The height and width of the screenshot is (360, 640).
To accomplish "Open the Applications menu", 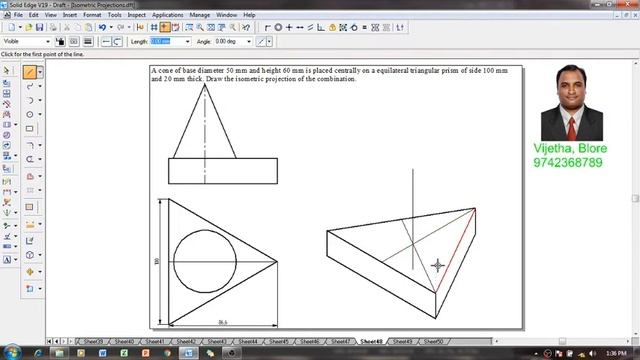I will click(167, 15).
